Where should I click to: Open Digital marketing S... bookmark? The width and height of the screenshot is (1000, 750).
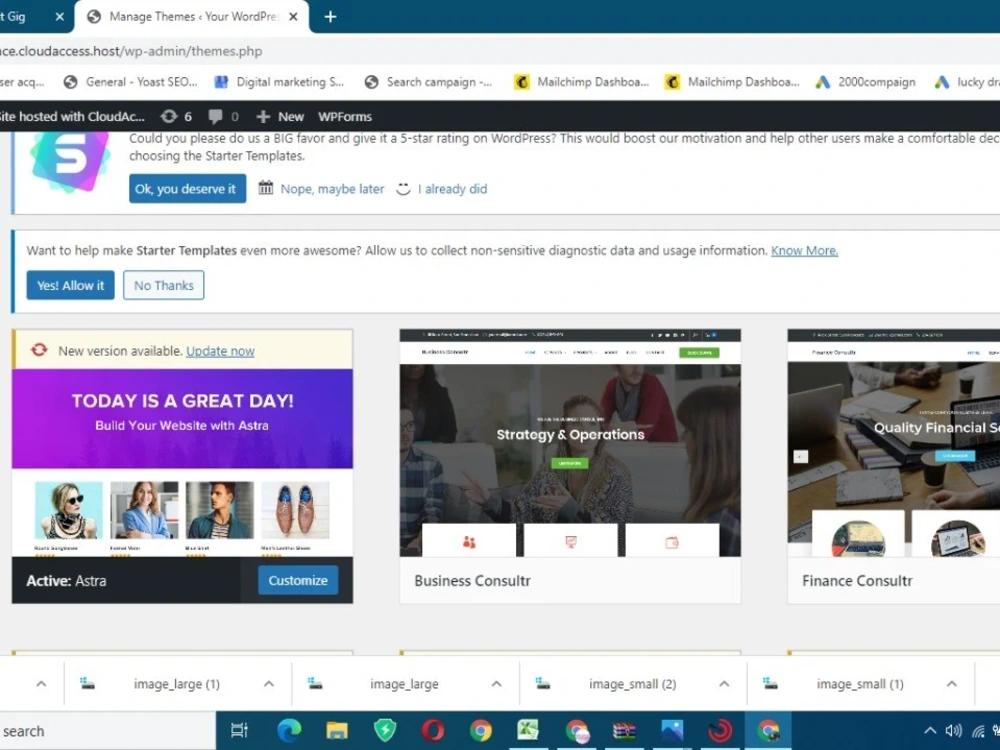[x=279, y=82]
